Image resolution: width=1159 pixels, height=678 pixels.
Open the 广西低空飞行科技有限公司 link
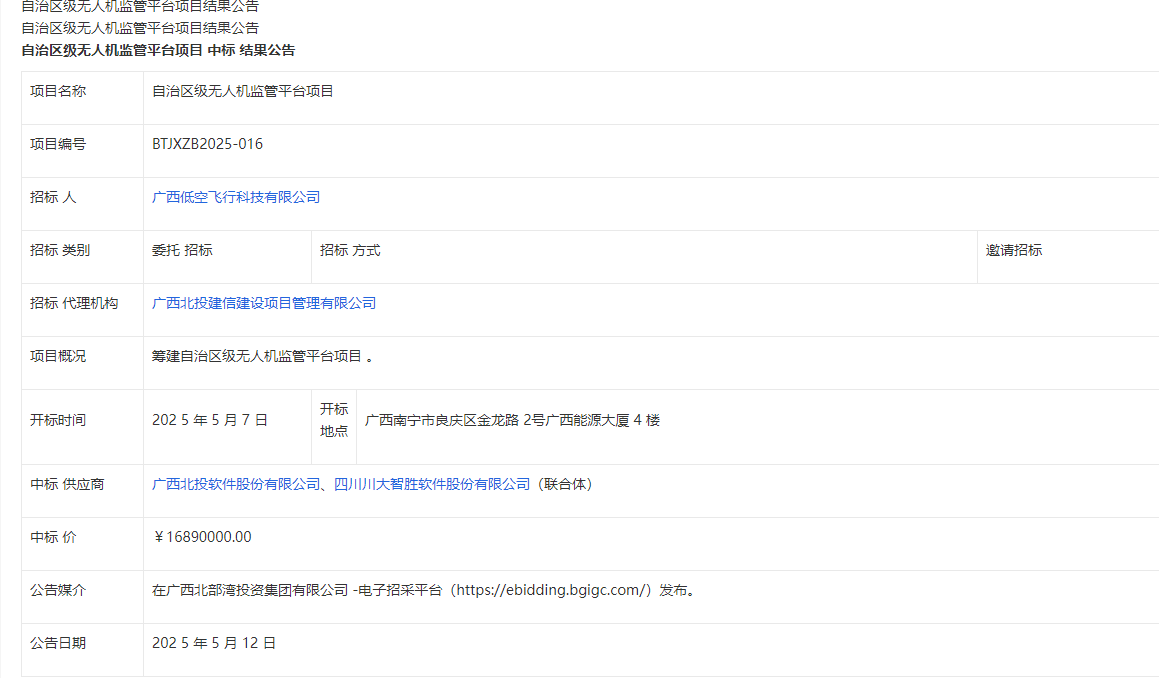coord(236,197)
